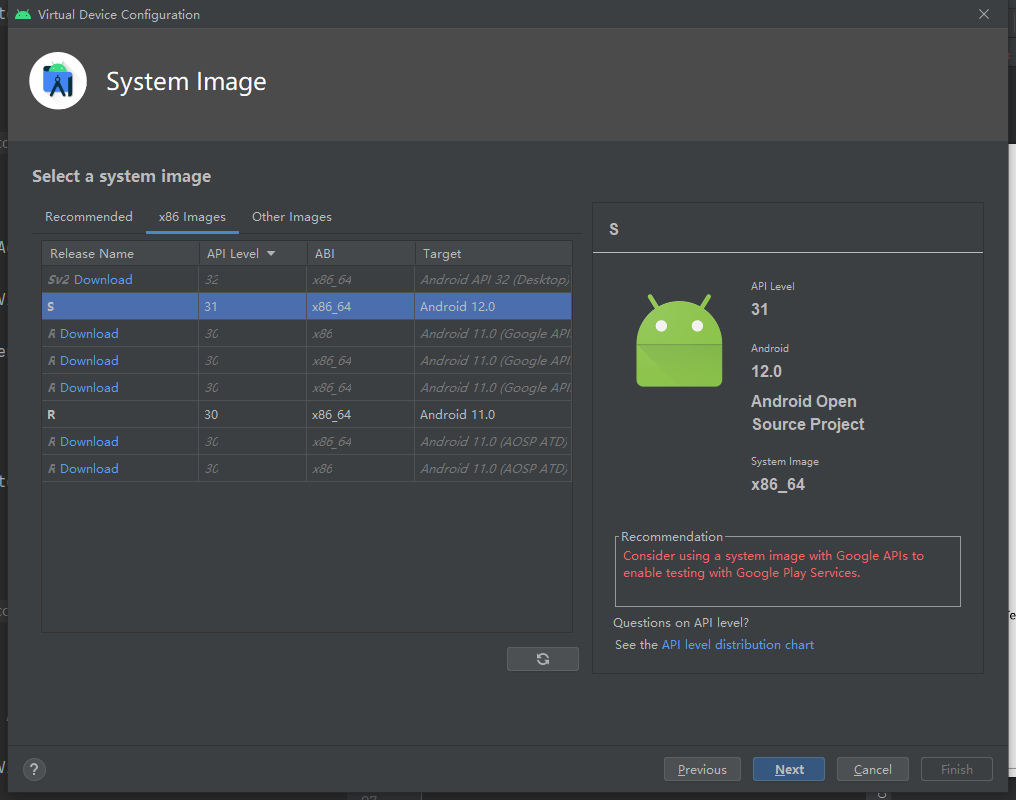1016x800 pixels.
Task: Download the Sv2 API 32 image
Action: [103, 280]
